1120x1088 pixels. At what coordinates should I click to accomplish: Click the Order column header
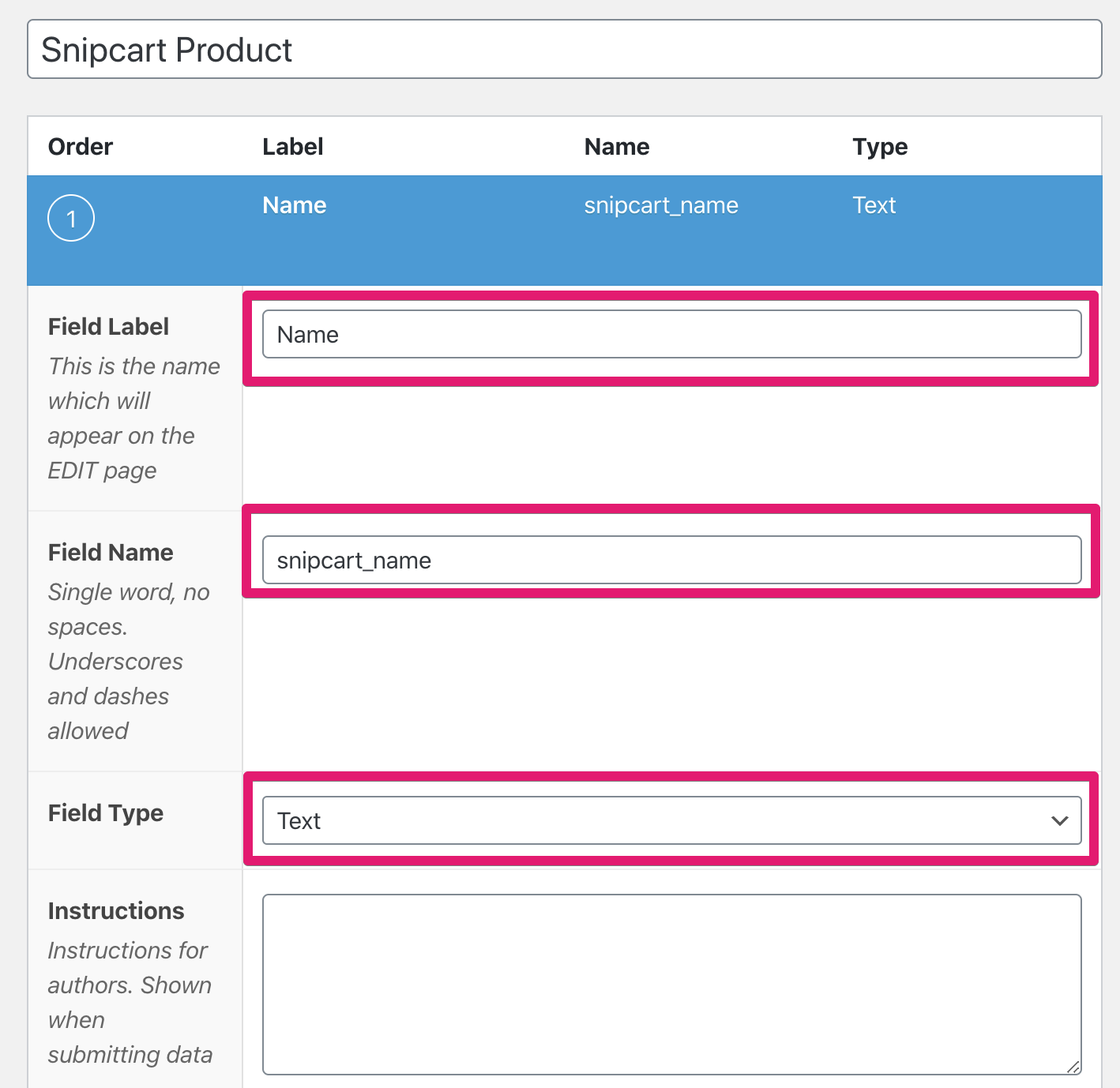81,147
